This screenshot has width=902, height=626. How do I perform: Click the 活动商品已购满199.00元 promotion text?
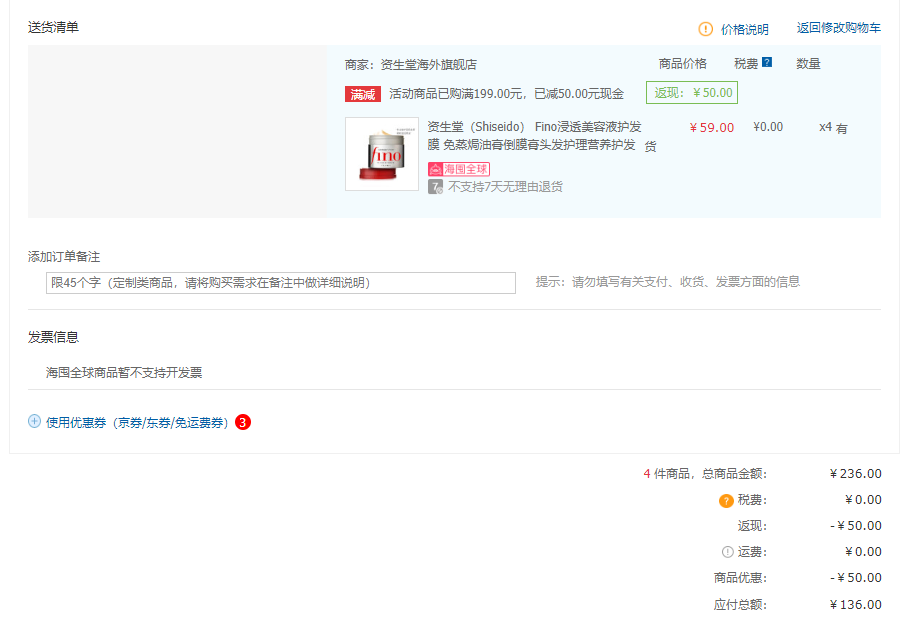[x=506, y=94]
